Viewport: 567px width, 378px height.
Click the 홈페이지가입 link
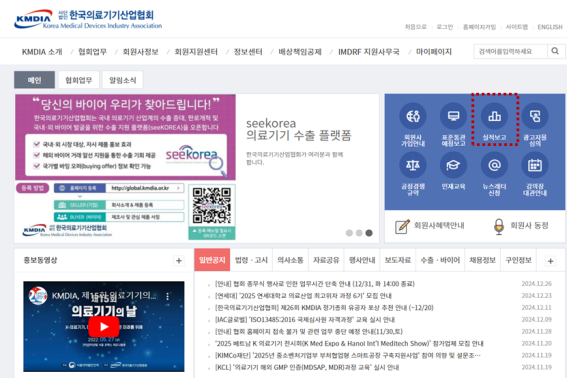(479, 27)
